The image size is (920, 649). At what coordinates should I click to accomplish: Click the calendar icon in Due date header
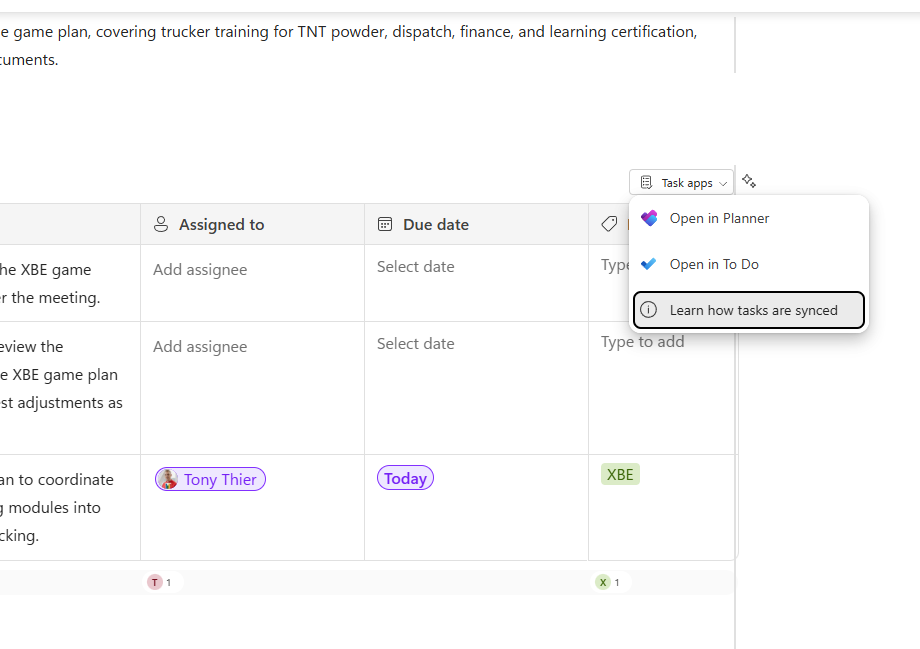[x=385, y=225]
